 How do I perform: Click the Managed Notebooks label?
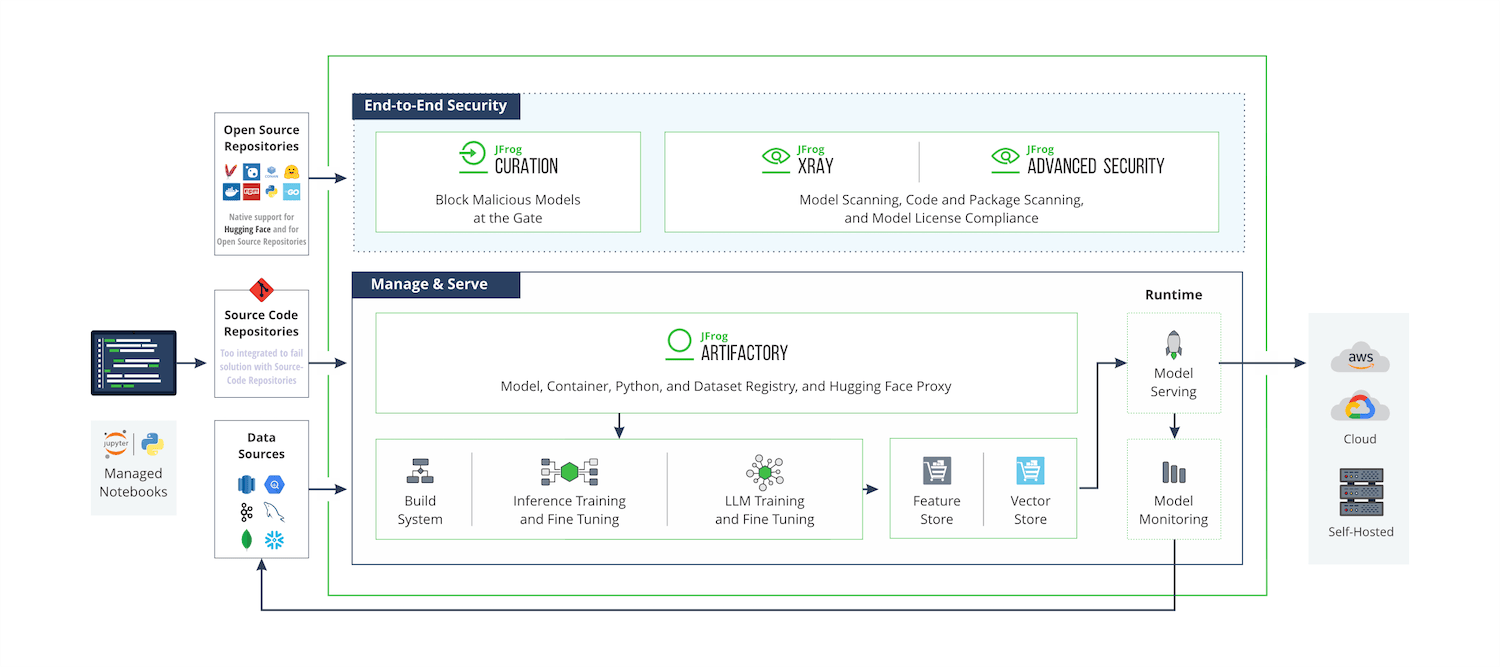pos(134,482)
